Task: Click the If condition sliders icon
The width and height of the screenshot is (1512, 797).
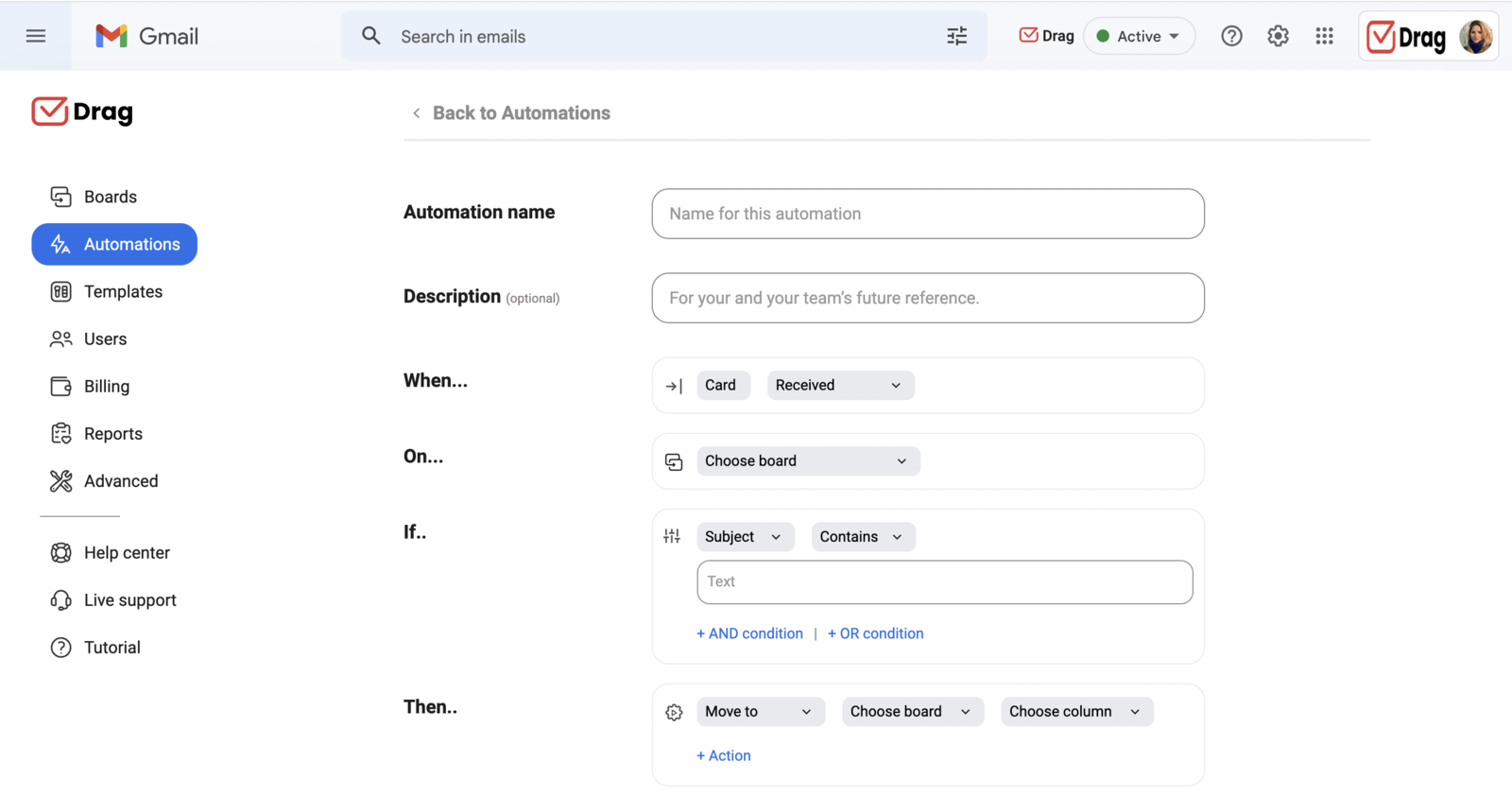Action: pyautogui.click(x=672, y=536)
